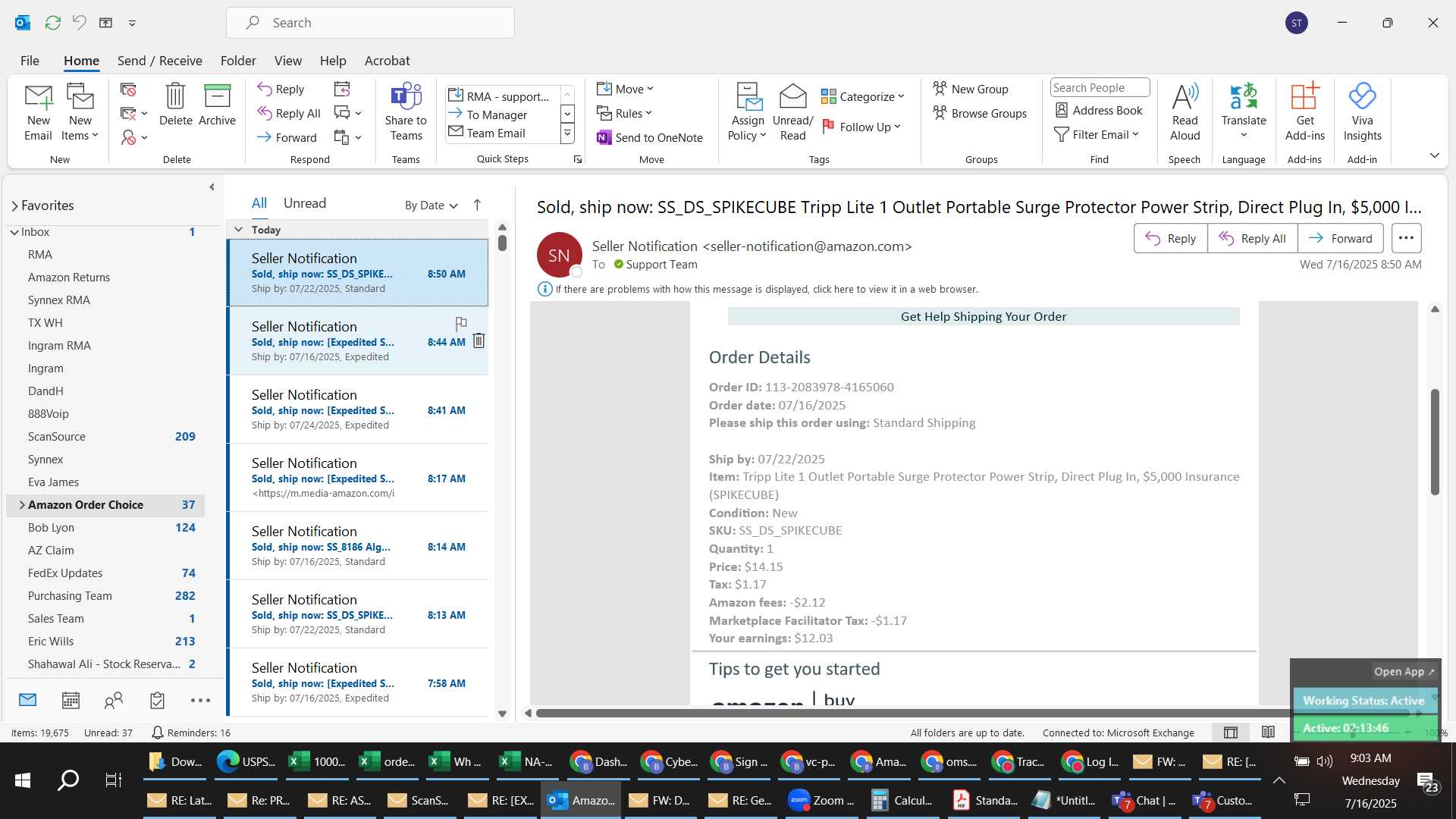Open more actions ellipsis in reading pane
Viewport: 1456px width, 819px height.
(1406, 238)
